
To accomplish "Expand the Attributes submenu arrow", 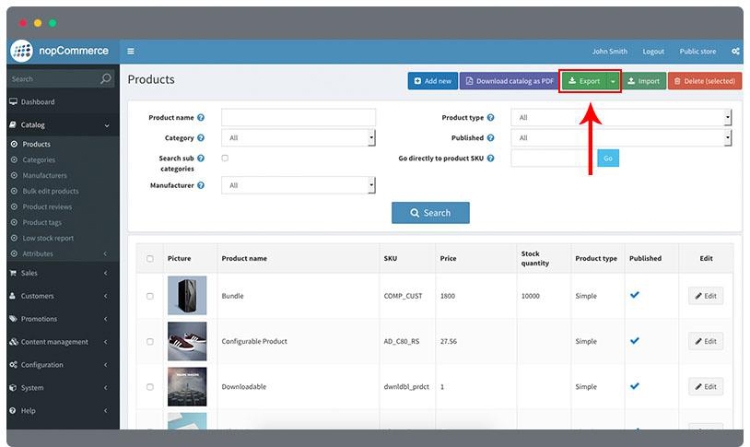I will (106, 254).
